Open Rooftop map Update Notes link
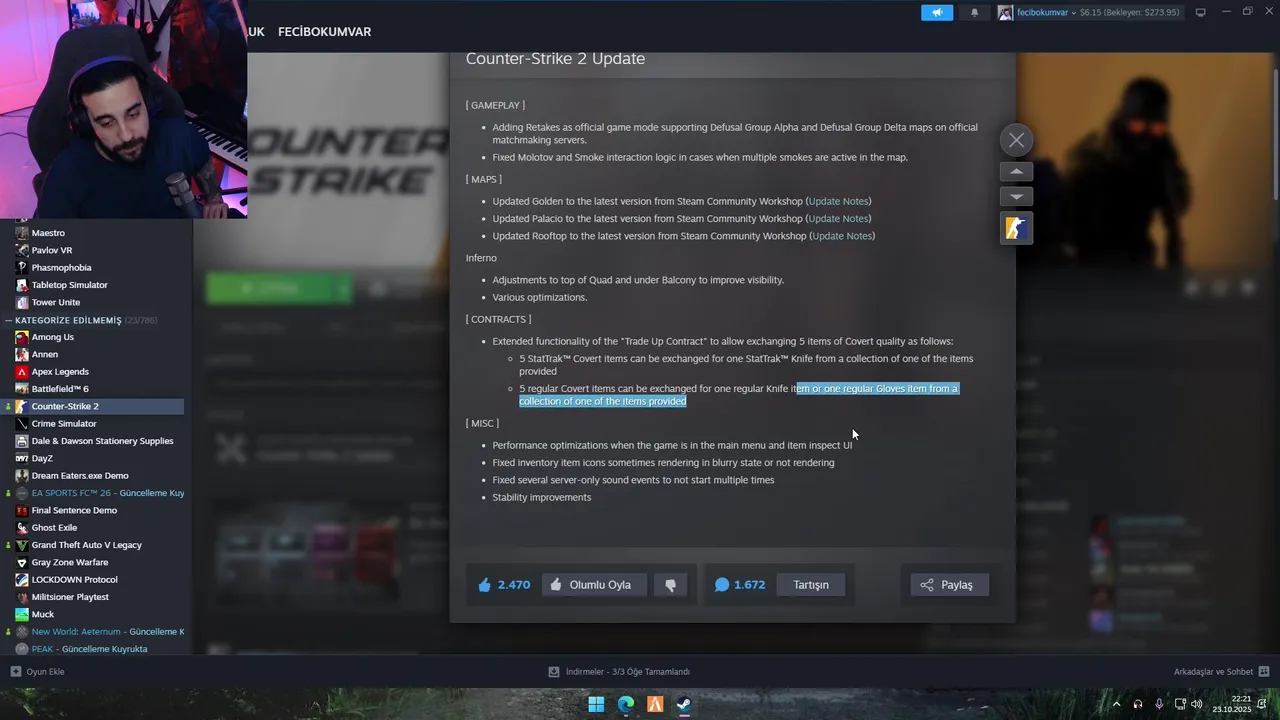 click(842, 236)
